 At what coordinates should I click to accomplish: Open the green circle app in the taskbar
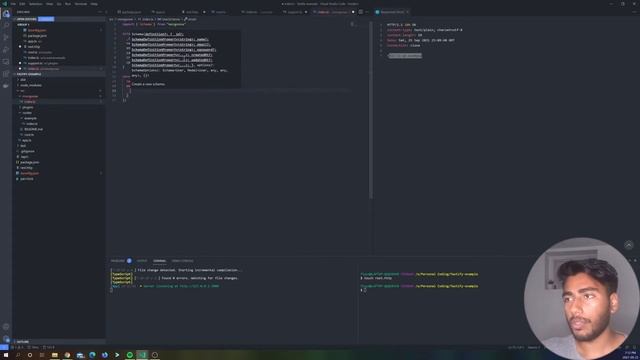tap(130, 355)
